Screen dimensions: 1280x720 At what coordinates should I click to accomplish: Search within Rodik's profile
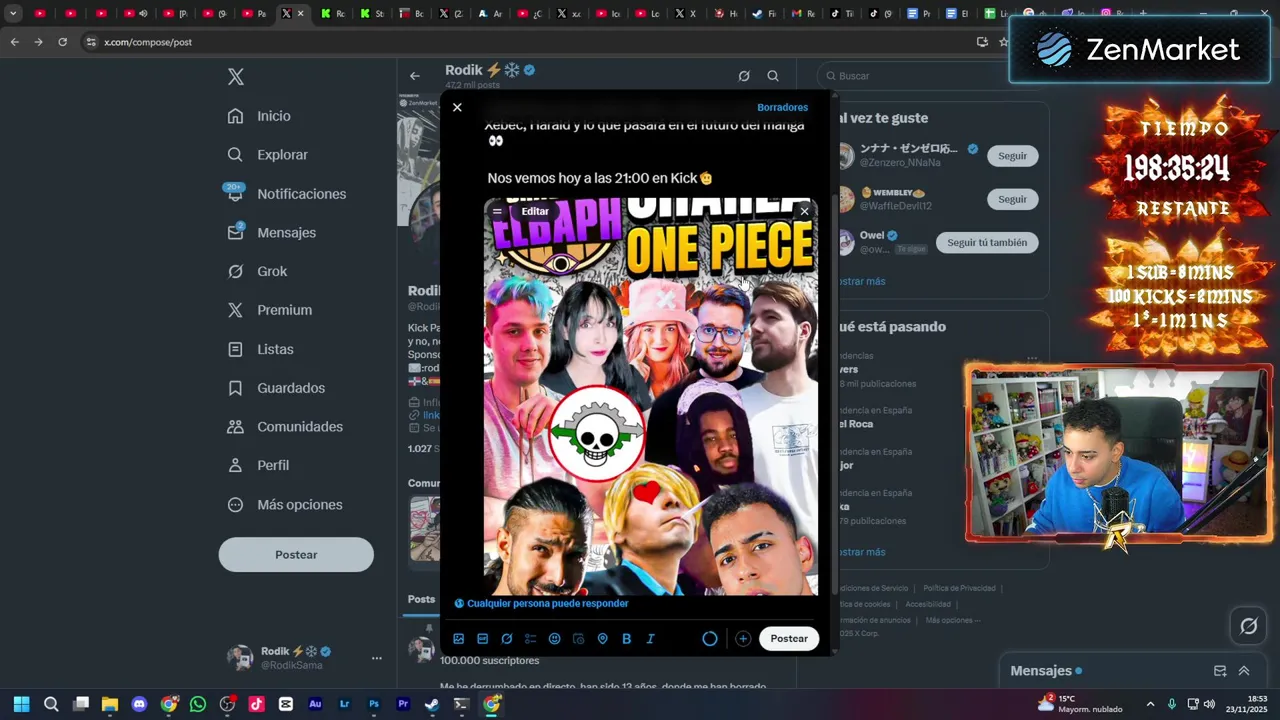pos(773,76)
